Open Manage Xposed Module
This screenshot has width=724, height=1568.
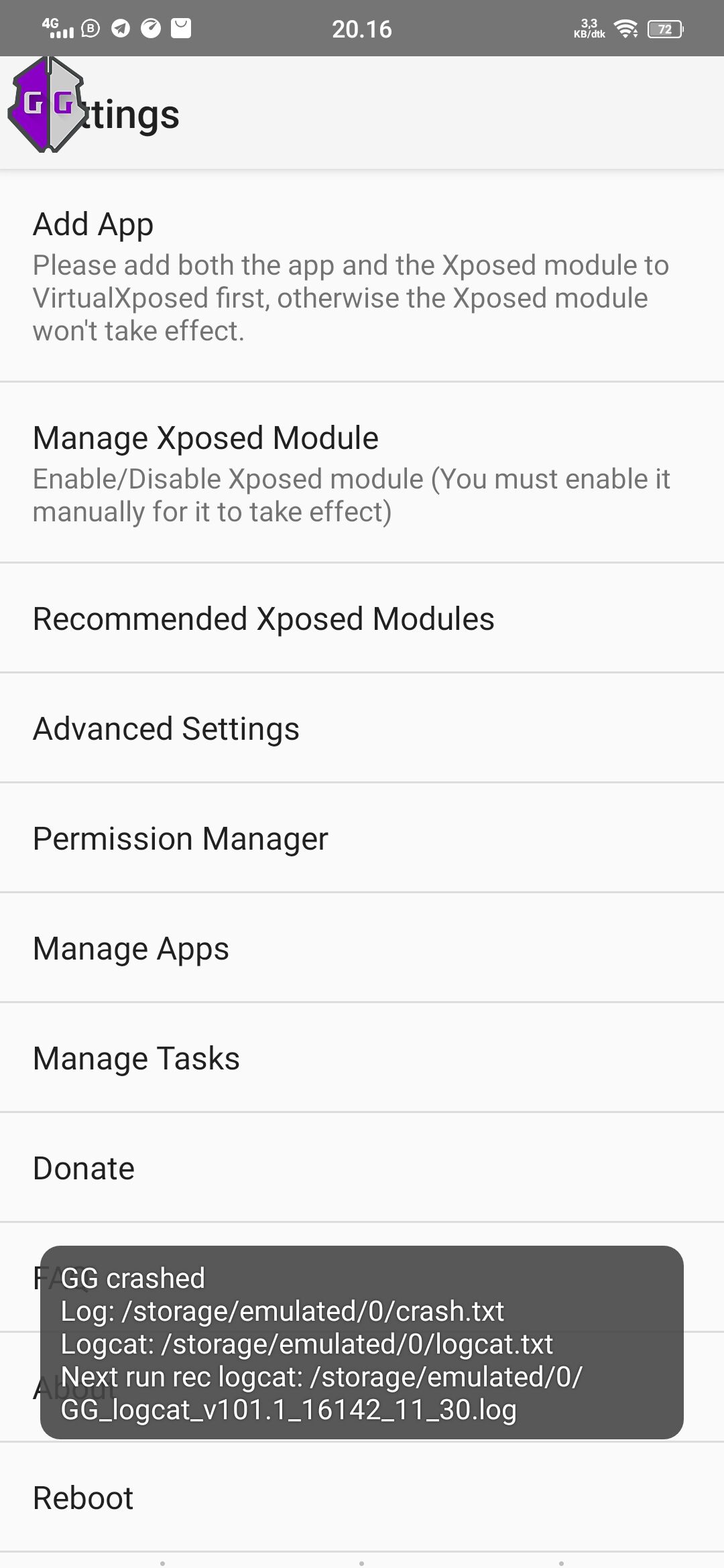(362, 472)
